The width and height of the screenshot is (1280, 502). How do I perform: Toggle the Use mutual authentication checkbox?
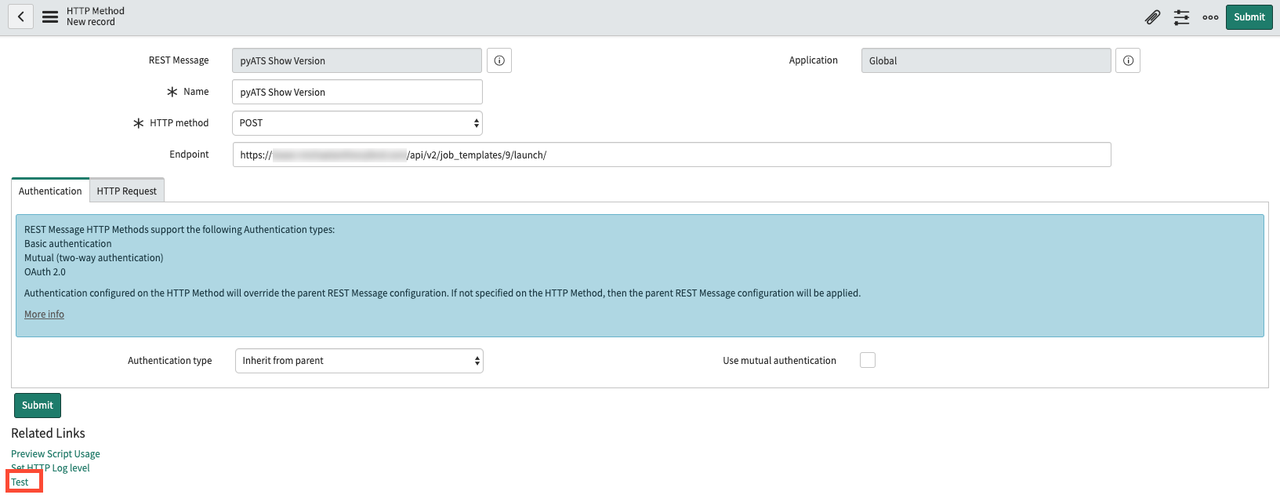coord(867,360)
